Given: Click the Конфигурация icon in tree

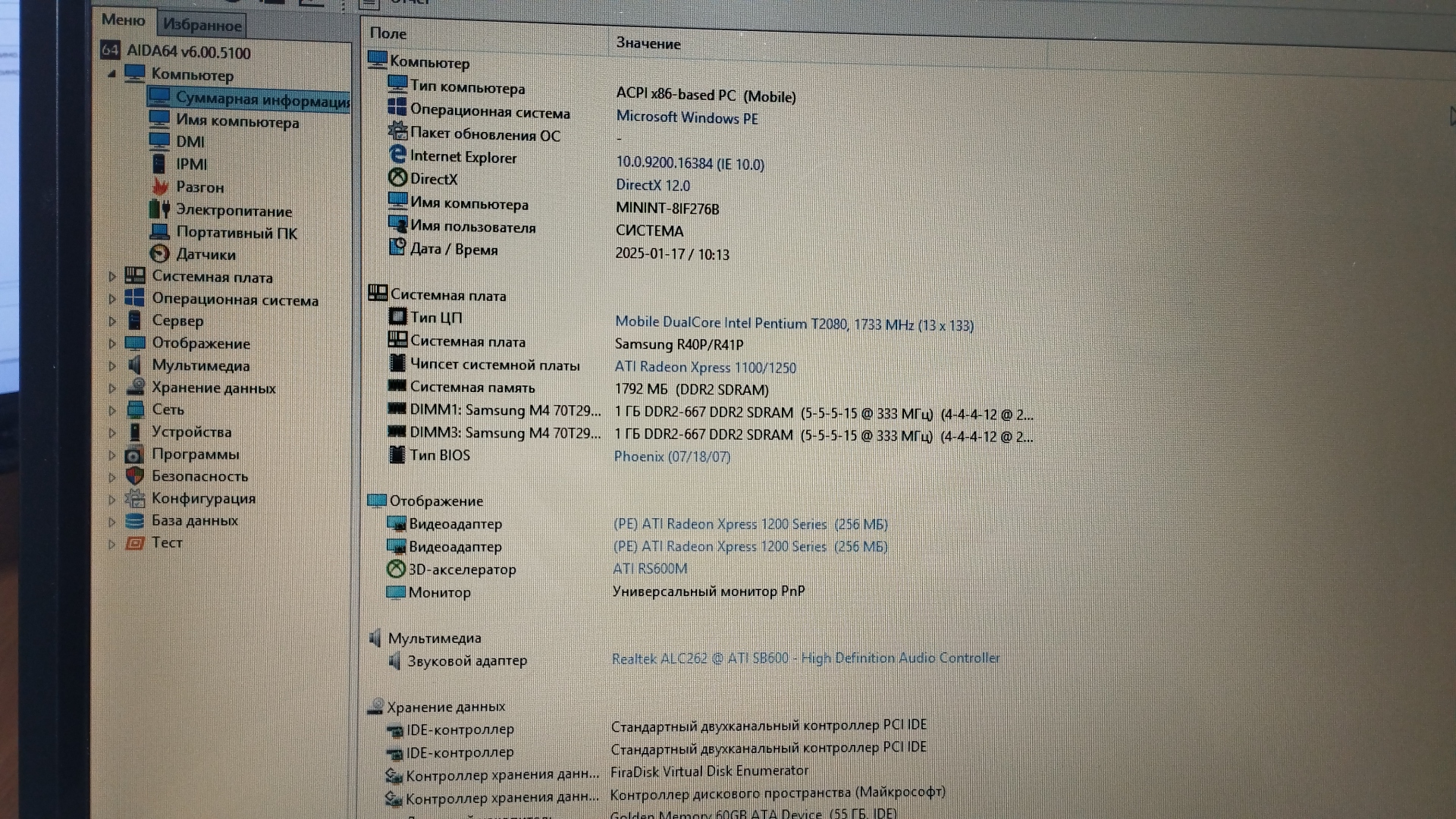Looking at the screenshot, I should point(135,498).
